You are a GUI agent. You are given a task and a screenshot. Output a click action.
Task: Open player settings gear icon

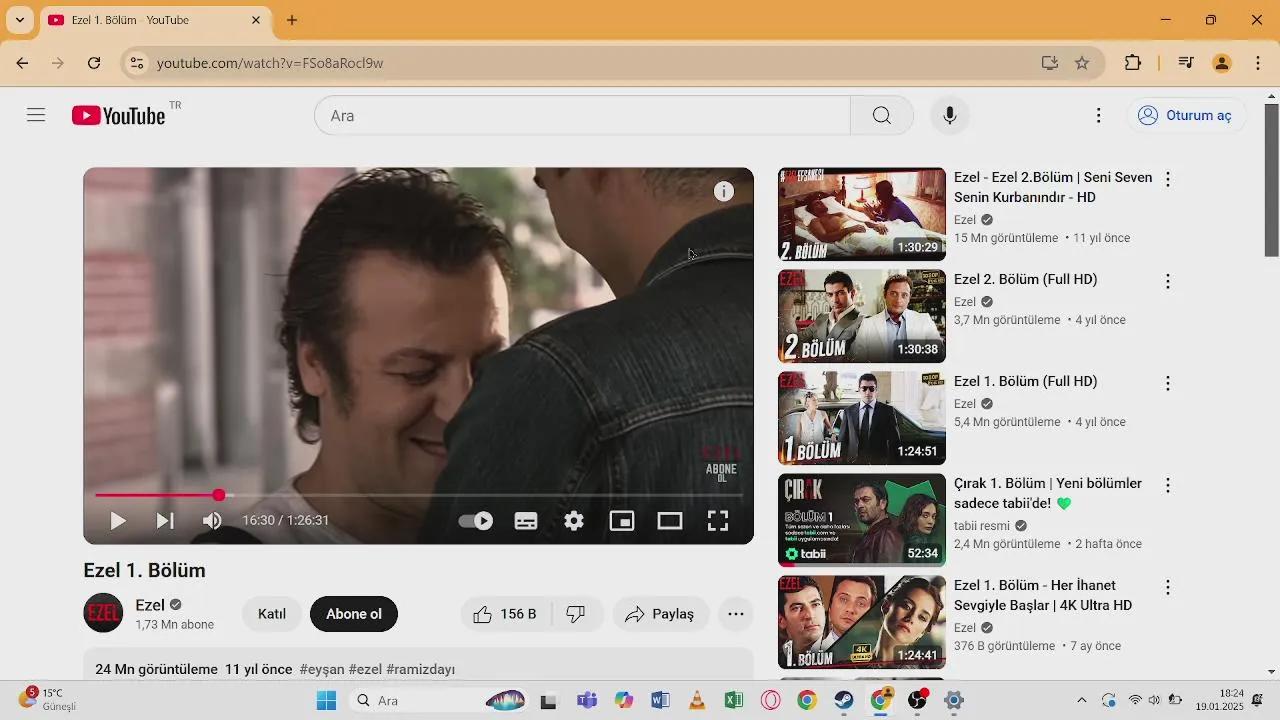tap(574, 521)
